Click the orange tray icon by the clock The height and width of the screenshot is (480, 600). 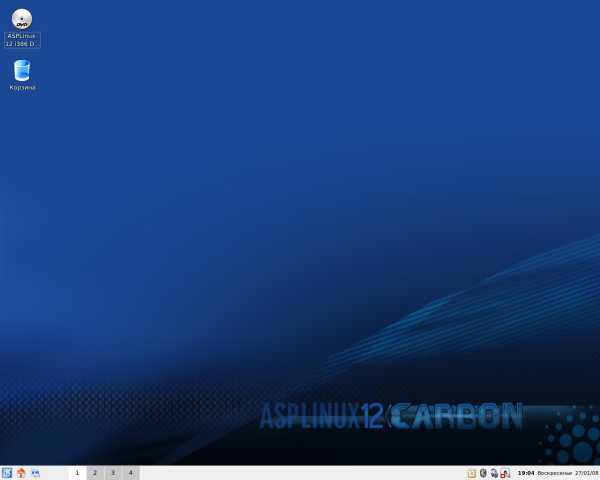(472, 473)
